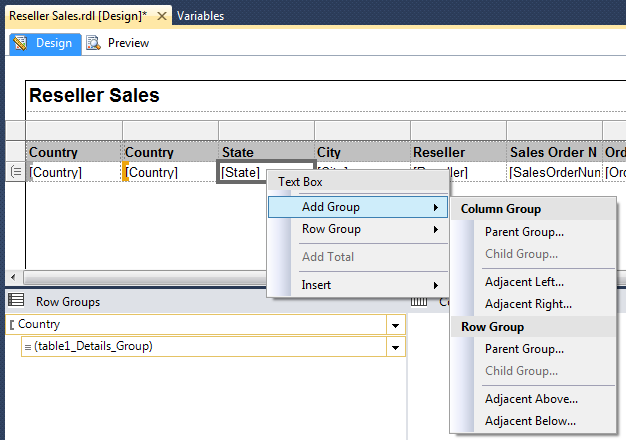
Task: Open the table1_Details_Group dropdown arrow
Action: [x=396, y=347]
